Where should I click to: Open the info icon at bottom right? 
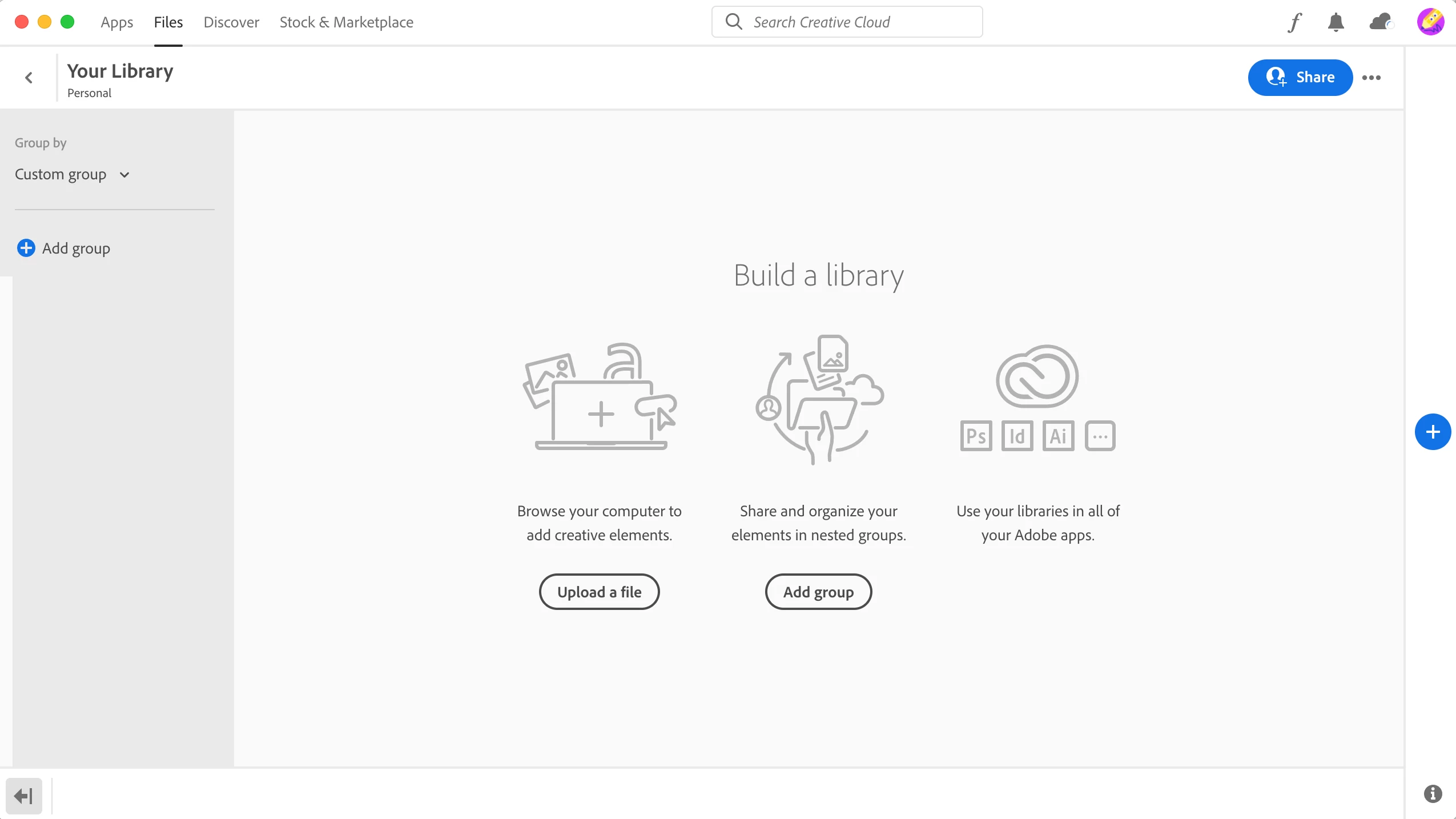[1433, 794]
